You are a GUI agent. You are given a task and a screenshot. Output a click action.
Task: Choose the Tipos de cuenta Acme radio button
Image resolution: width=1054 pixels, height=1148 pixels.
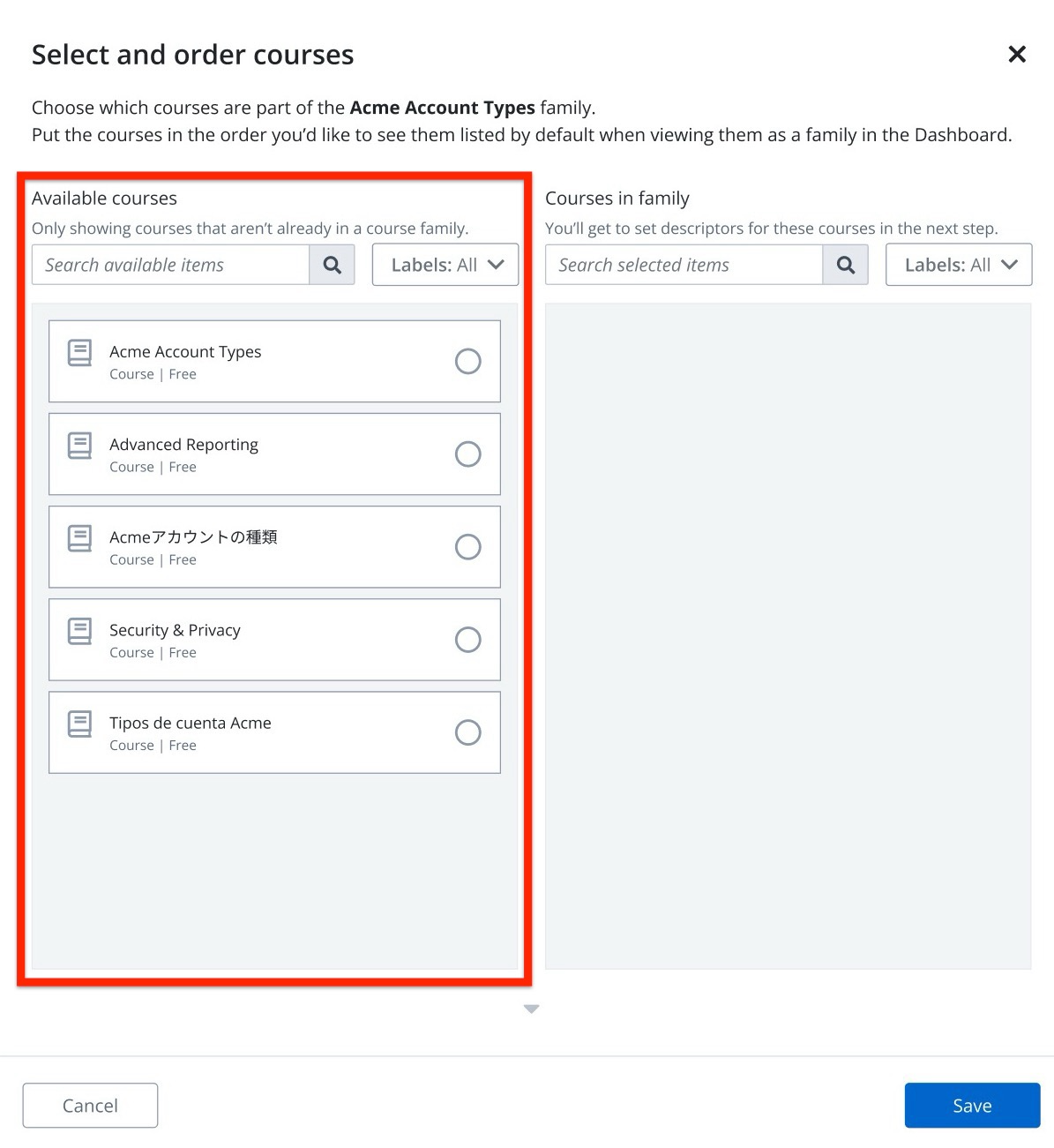click(x=467, y=732)
